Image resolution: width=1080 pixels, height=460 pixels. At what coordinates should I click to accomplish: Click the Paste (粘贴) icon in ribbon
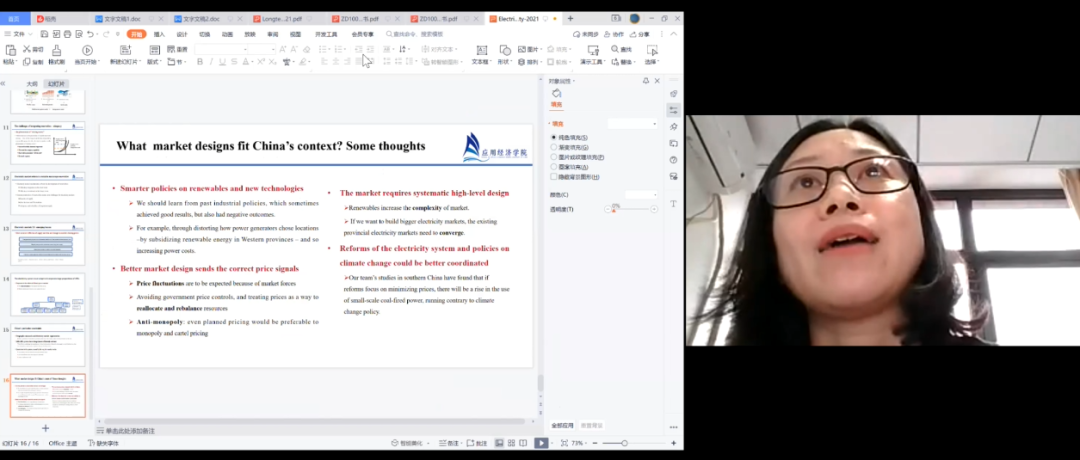pyautogui.click(x=8, y=51)
